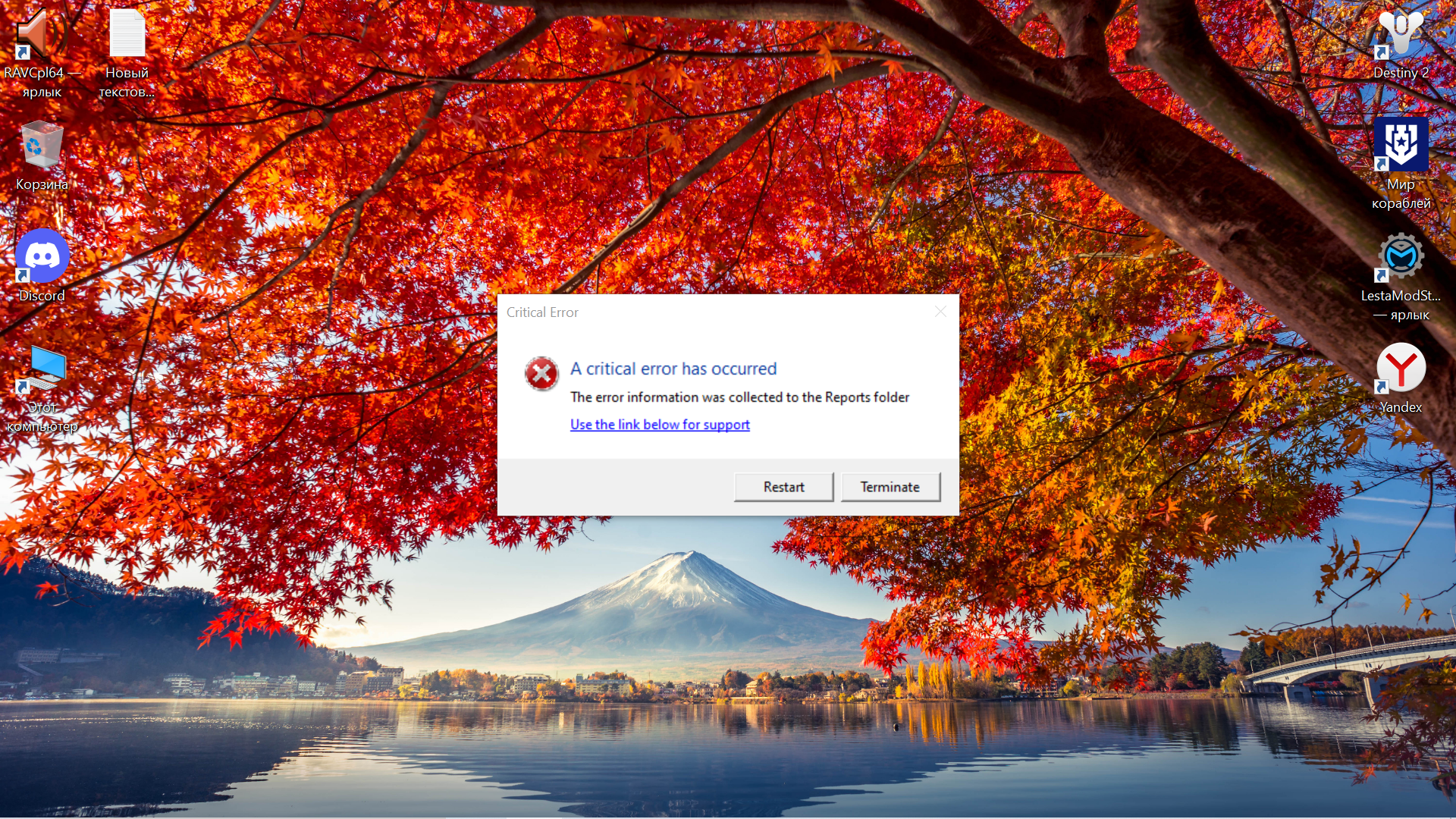Click 'A critical error has occurred' heading
Screen dimensions: 1456x819
[673, 369]
